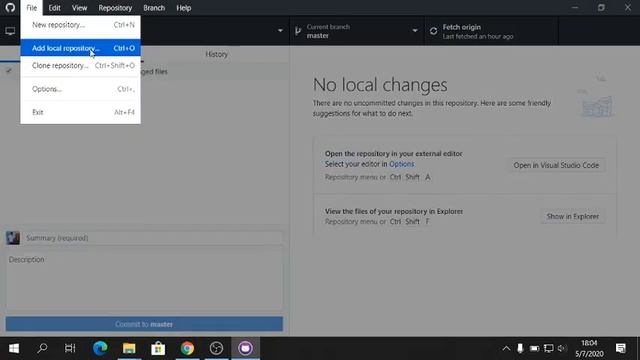Click the Fetch origin sync icon
The height and width of the screenshot is (360, 640).
click(433, 31)
